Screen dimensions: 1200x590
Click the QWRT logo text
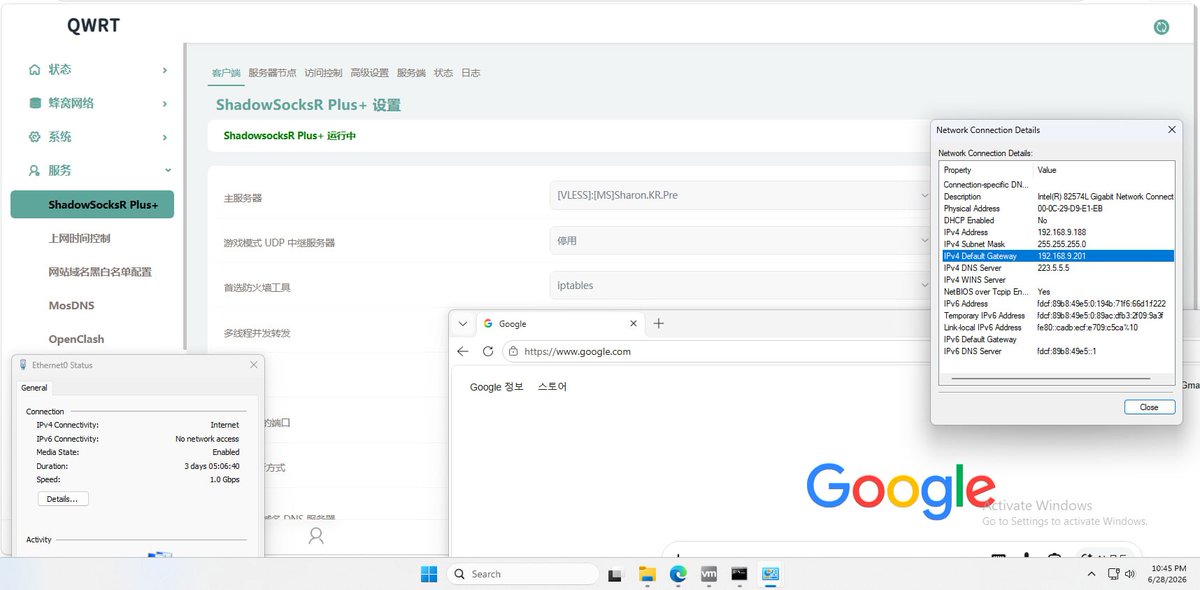click(x=94, y=26)
